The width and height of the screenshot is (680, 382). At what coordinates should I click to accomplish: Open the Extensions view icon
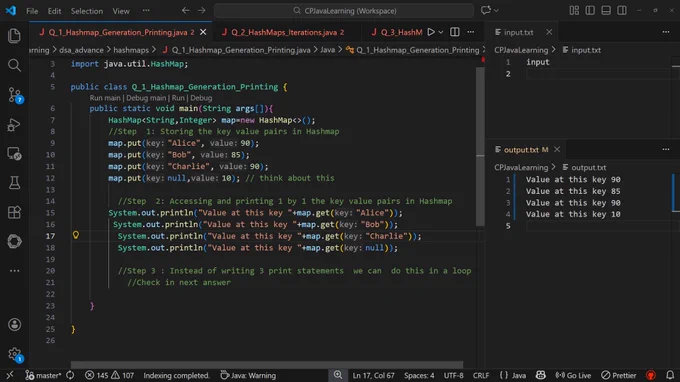pyautogui.click(x=14, y=212)
